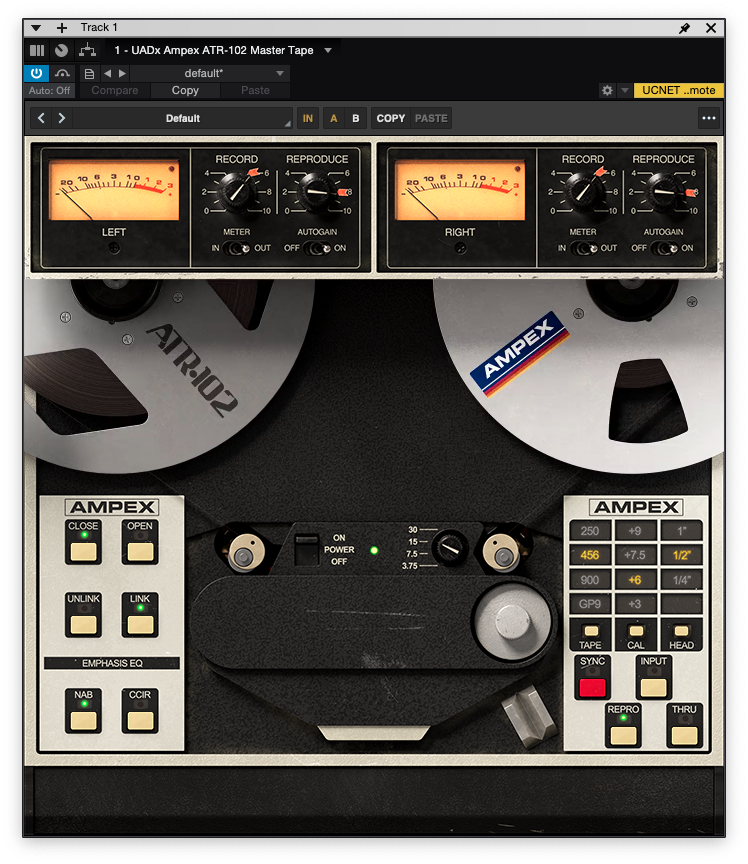Open the three-dot options menu

point(709,118)
